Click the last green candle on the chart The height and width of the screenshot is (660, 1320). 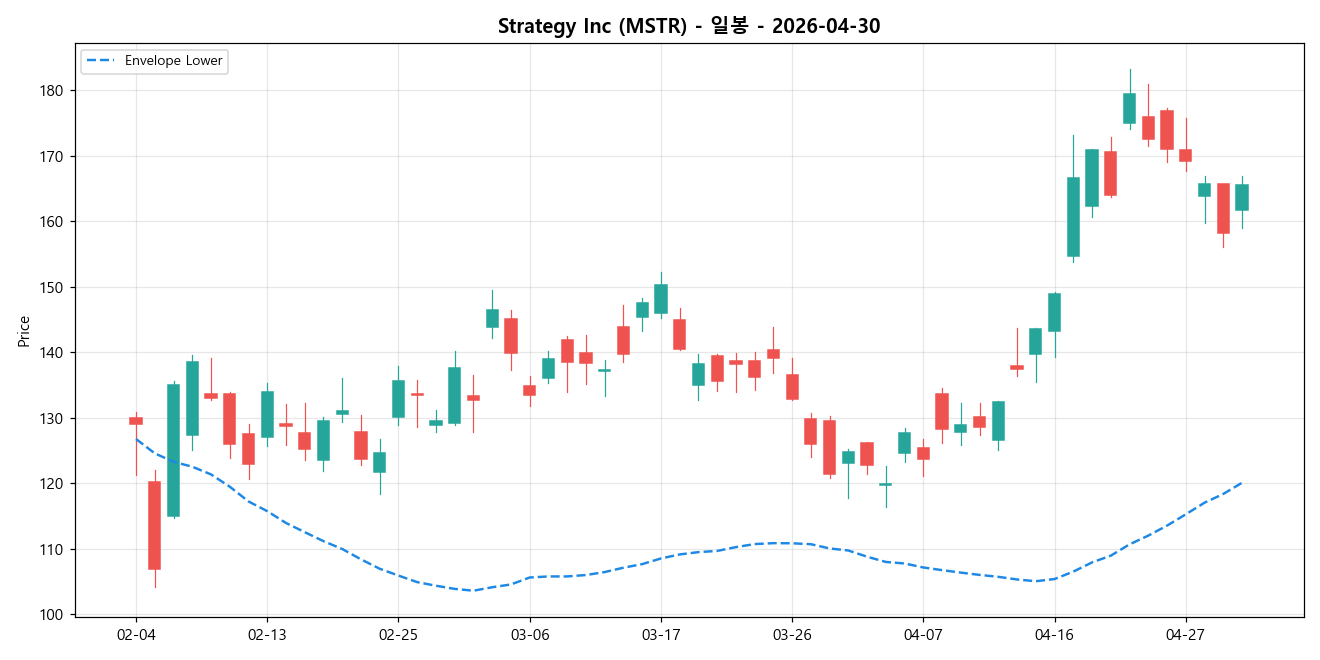click(1241, 197)
